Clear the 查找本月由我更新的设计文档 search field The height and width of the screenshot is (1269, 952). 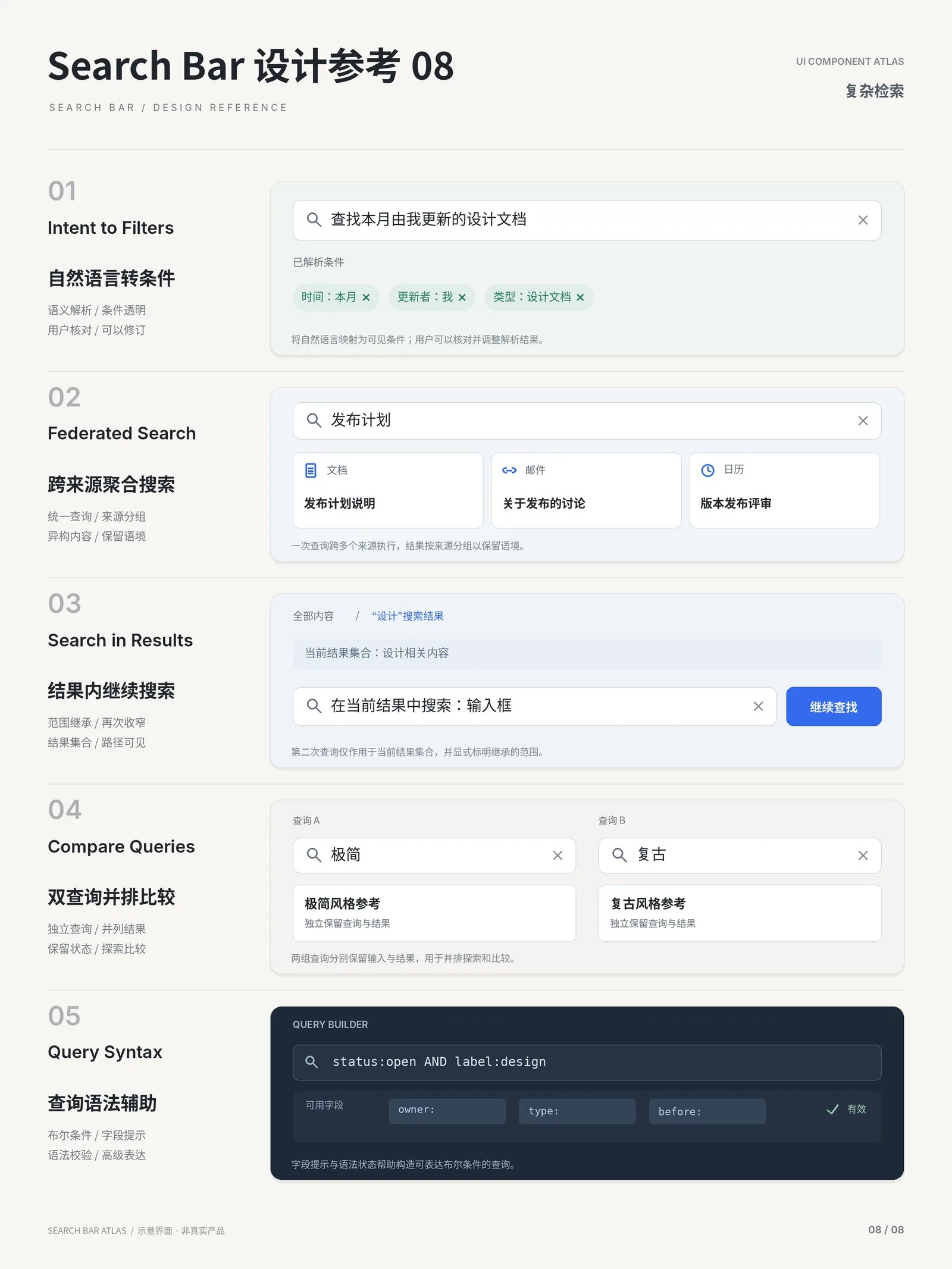tap(863, 220)
